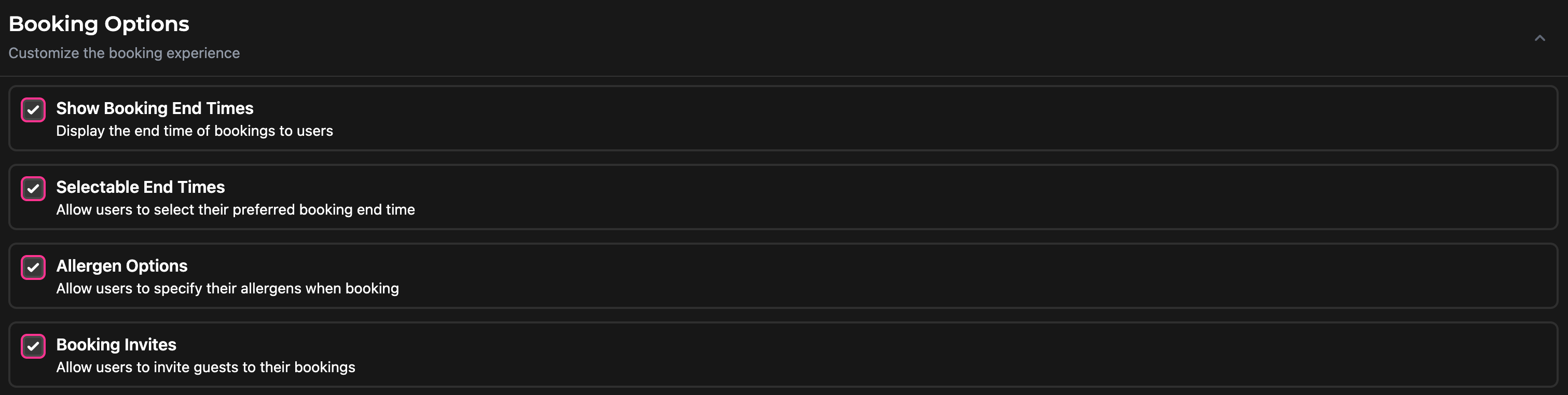Click empty space in Booking Invites card
The image size is (1568, 395).
click(x=913, y=355)
